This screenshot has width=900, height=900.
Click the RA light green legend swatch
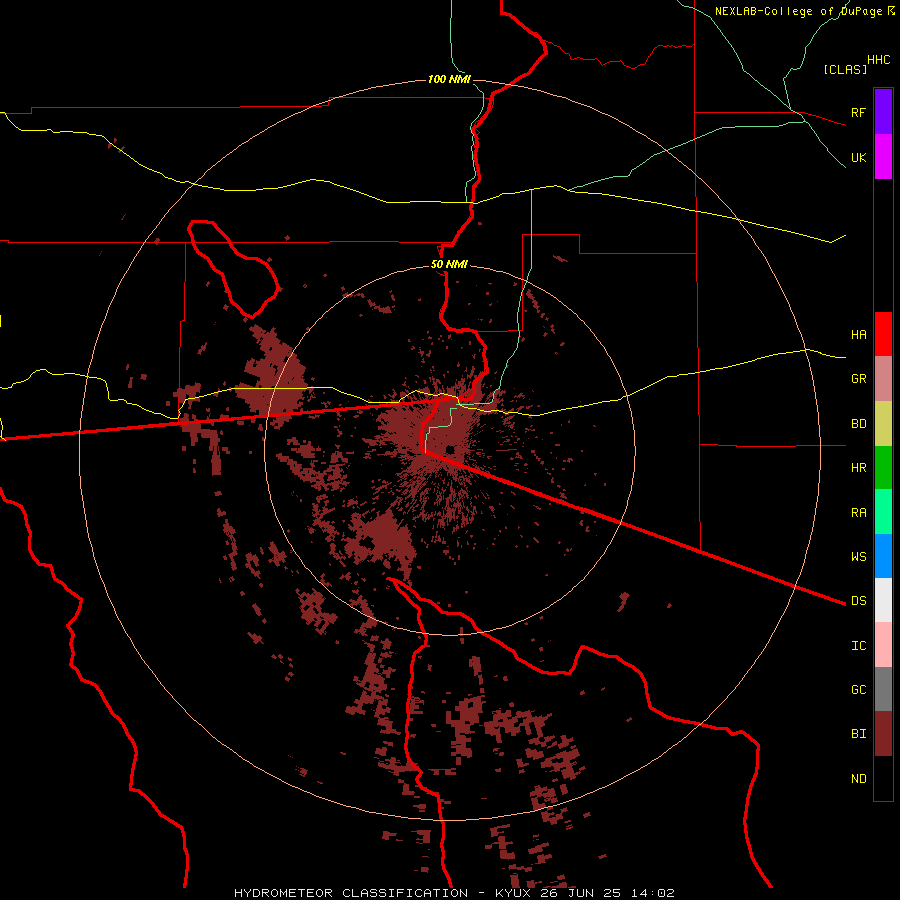883,512
